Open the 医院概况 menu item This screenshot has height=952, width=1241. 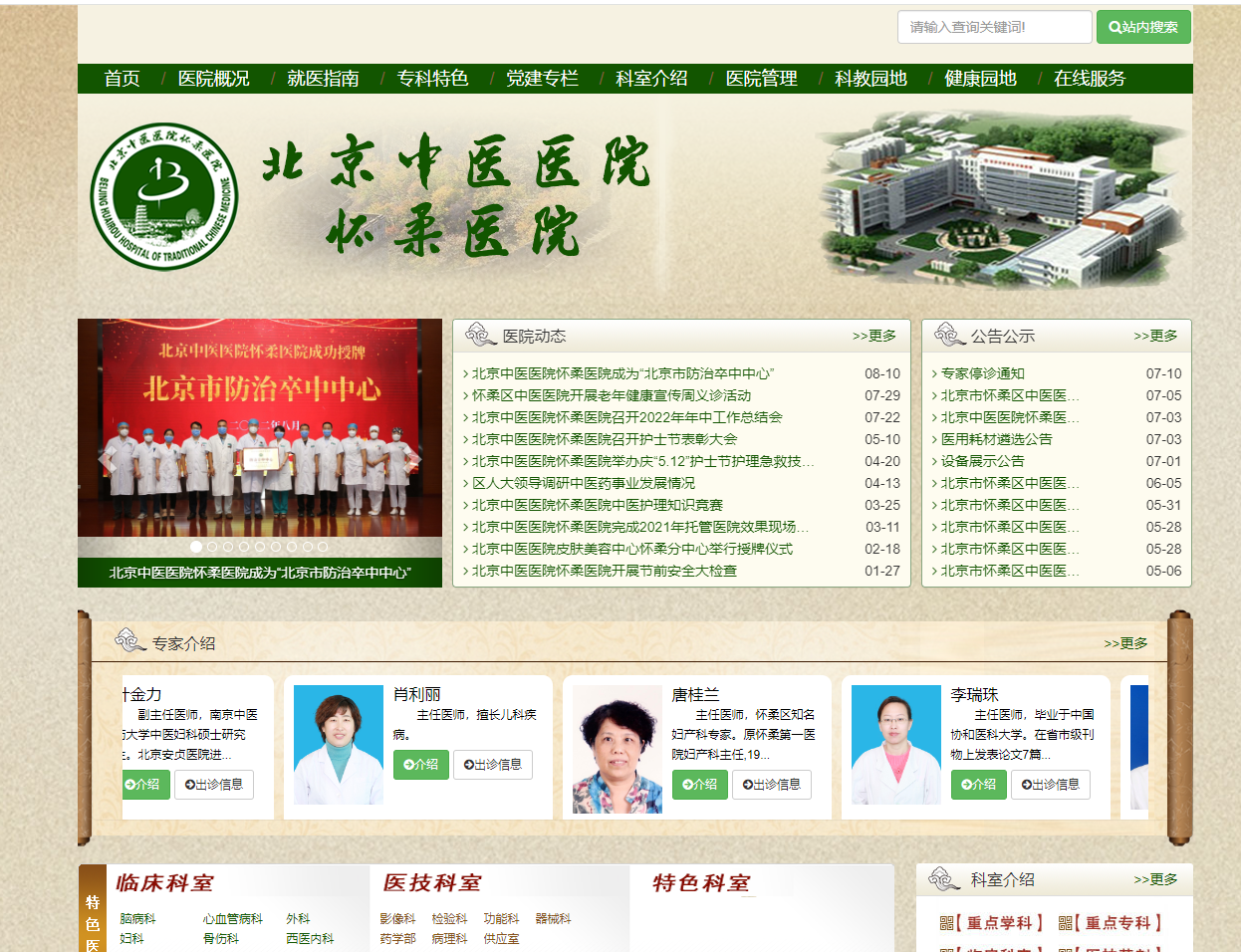tap(213, 79)
